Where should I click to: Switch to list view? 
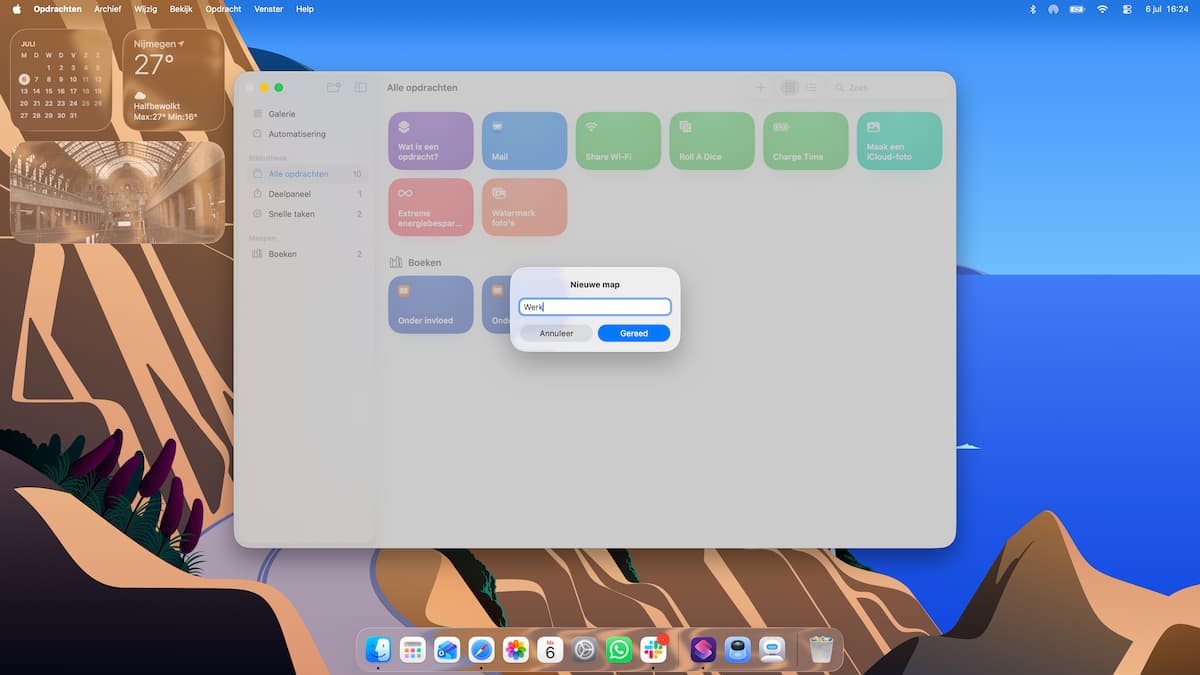coord(811,88)
